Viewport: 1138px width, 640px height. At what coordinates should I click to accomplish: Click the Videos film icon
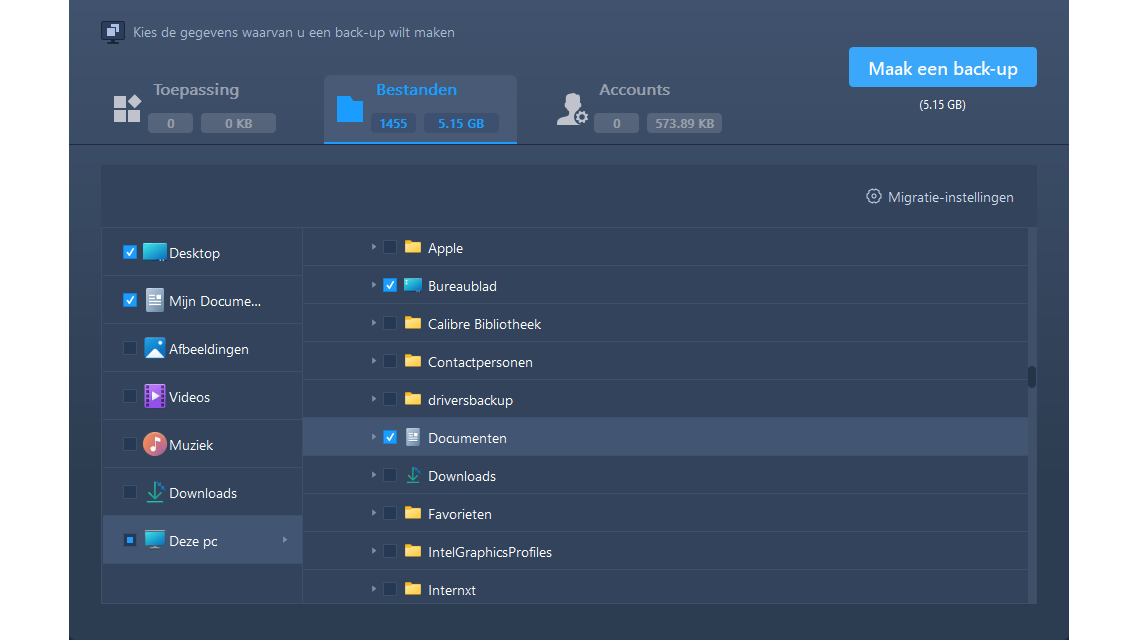pos(154,396)
